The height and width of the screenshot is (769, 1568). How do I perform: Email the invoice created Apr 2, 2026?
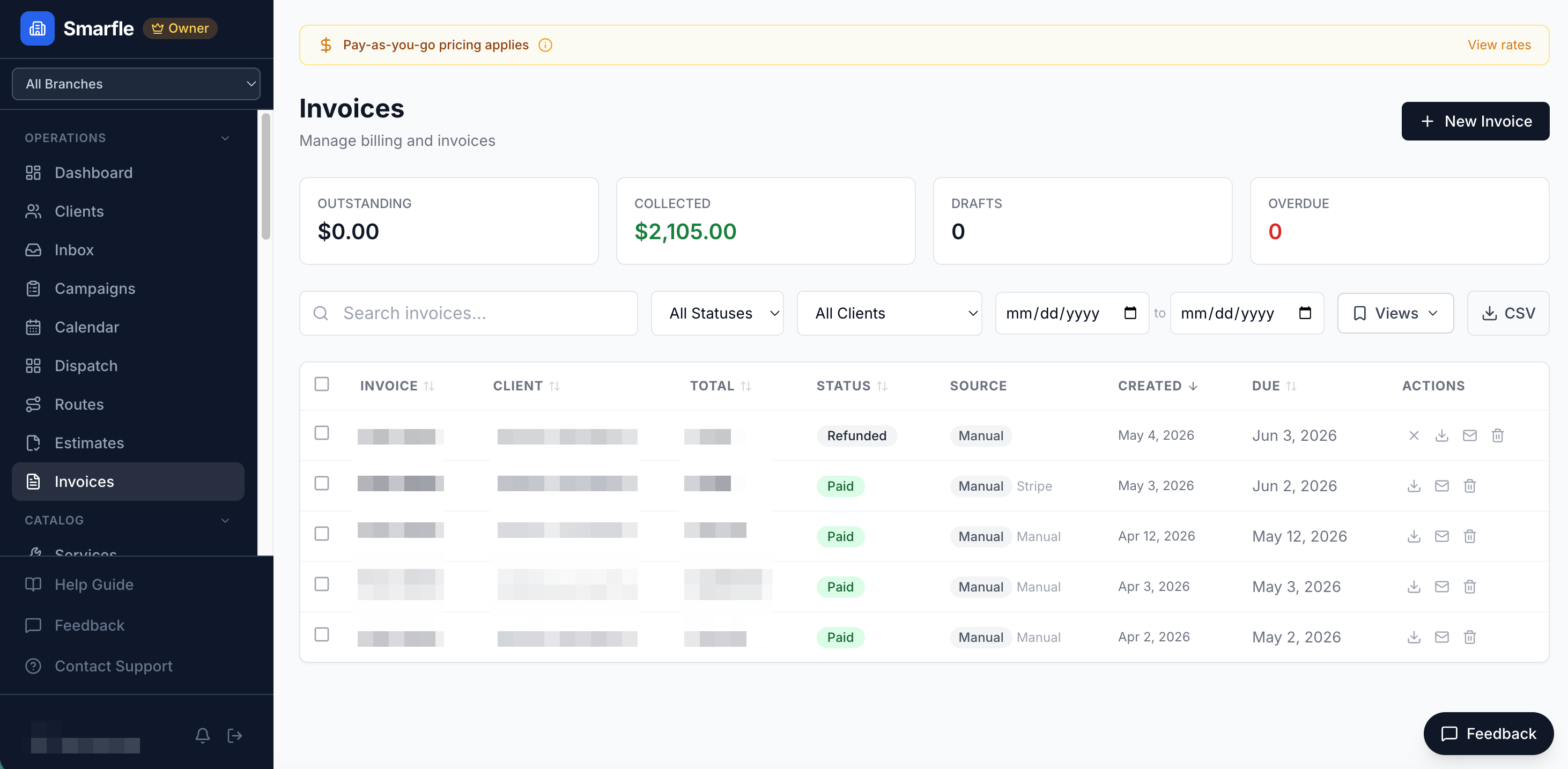pos(1442,638)
